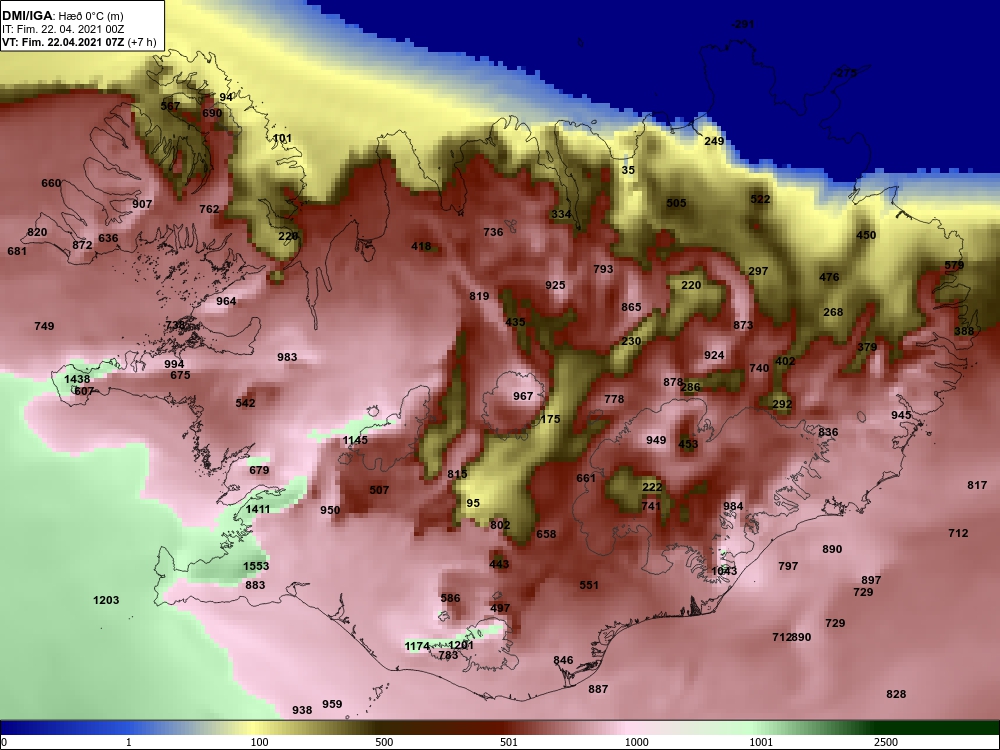Viewport: 1000px width, 750px height.
Task: Click the map value 749
Action: click(x=44, y=327)
